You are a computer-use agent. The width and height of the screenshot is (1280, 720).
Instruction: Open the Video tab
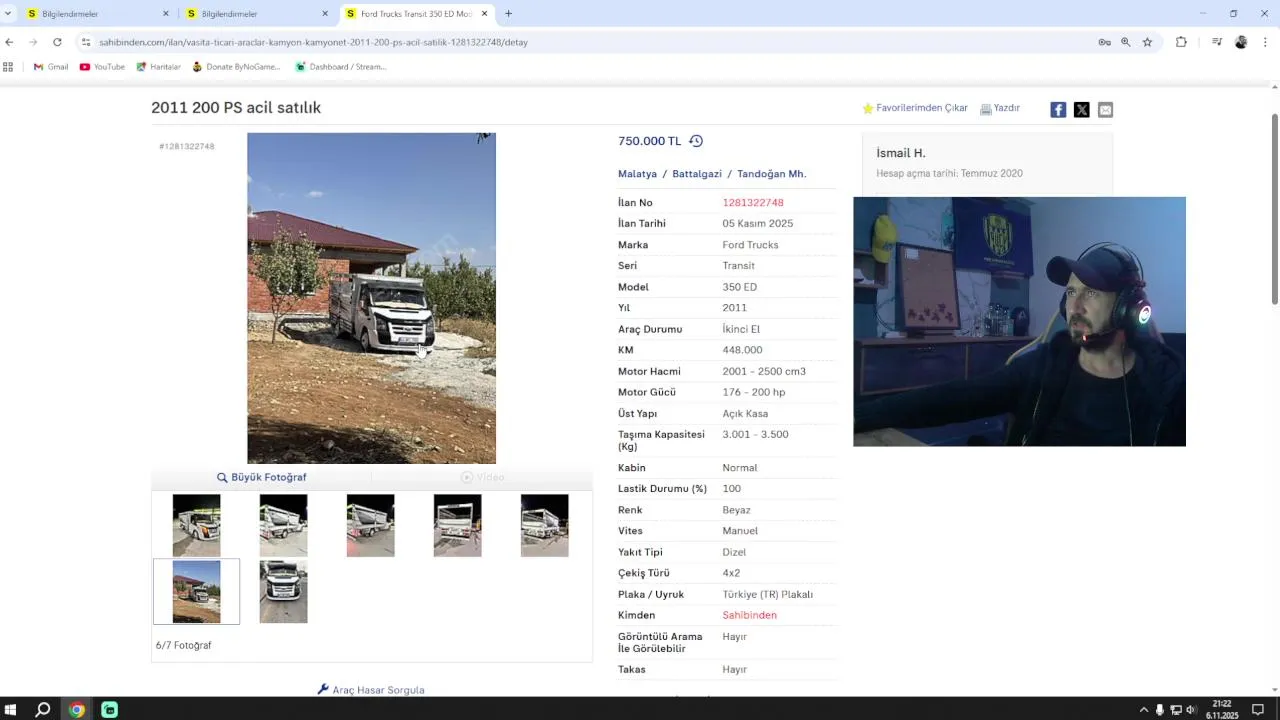pyautogui.click(x=482, y=477)
